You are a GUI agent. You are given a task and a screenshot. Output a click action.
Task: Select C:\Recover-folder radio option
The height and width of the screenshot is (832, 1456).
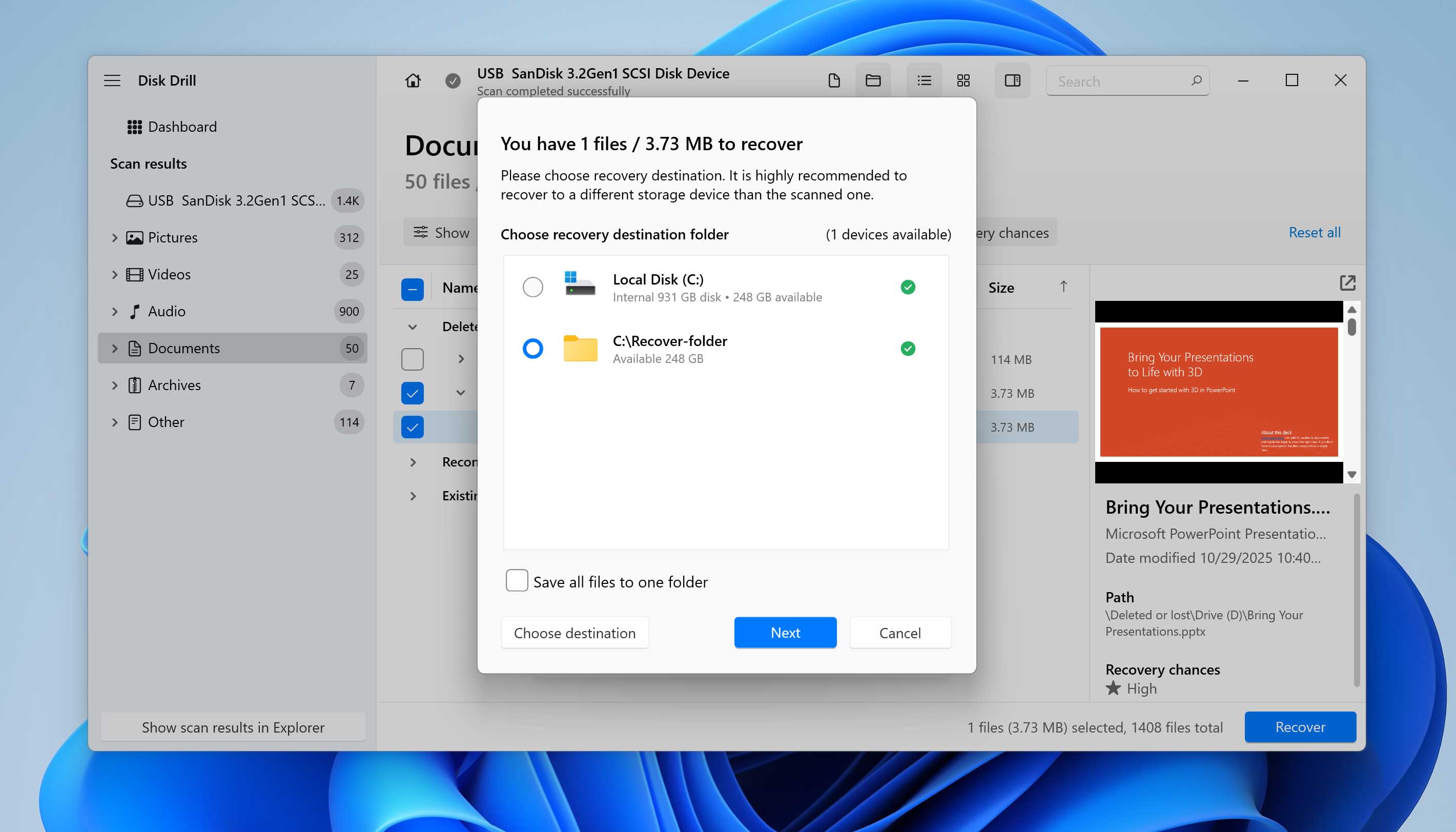pos(532,349)
